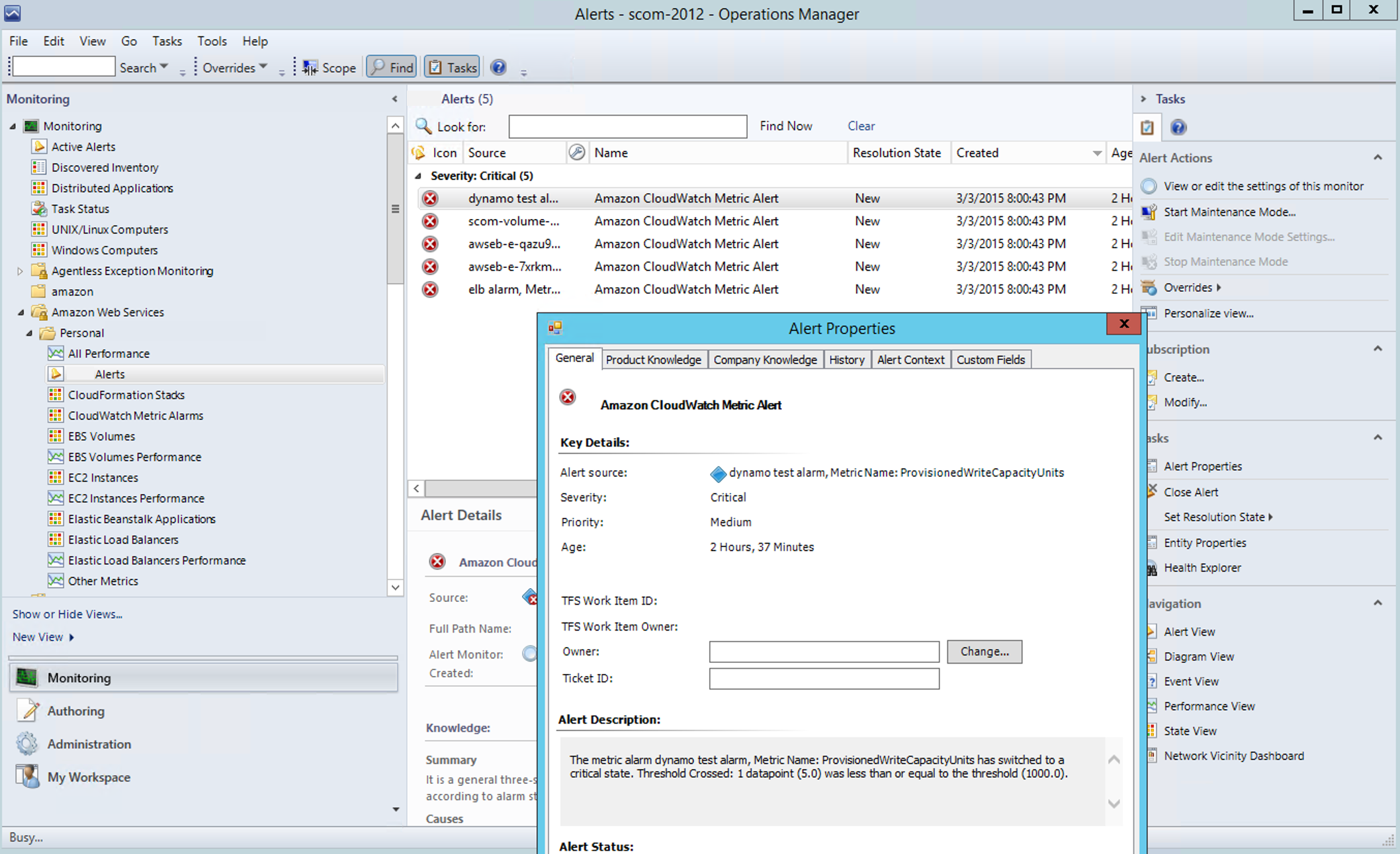Viewport: 1400px width, 854px height.
Task: Collapse the Severity: Critical group
Action: click(x=418, y=176)
